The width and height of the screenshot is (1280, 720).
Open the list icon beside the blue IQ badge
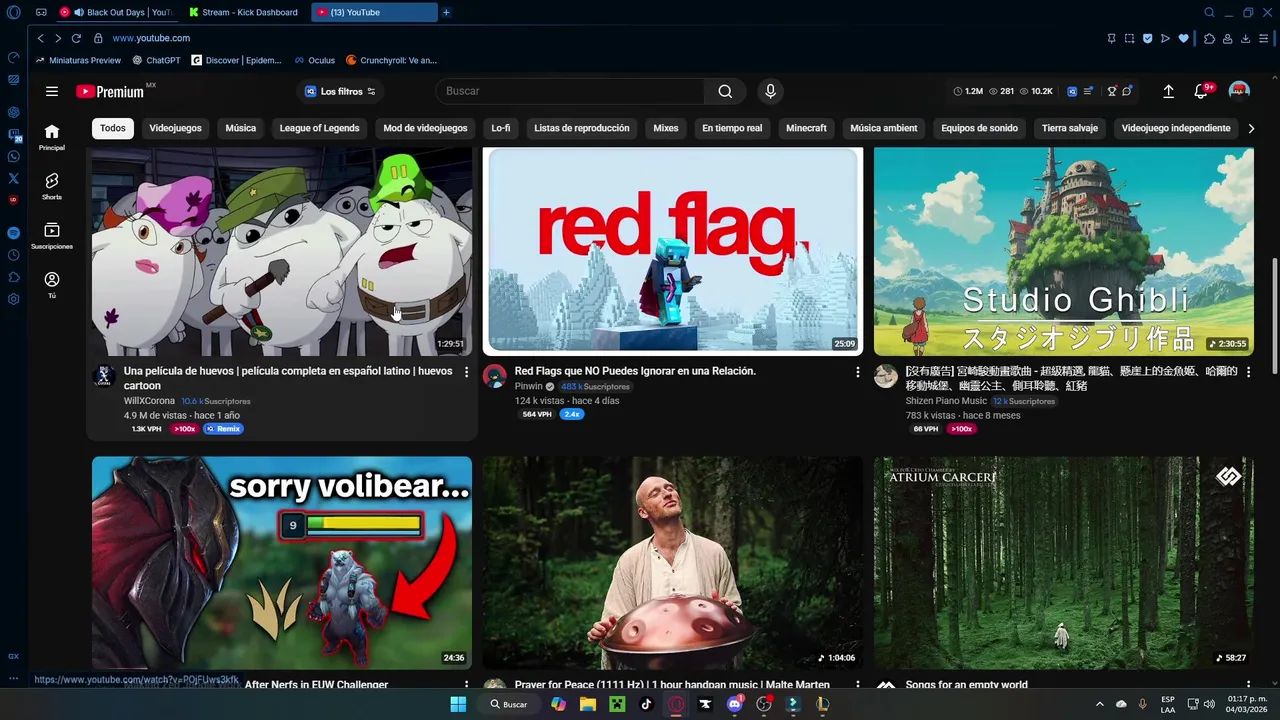[x=1088, y=91]
